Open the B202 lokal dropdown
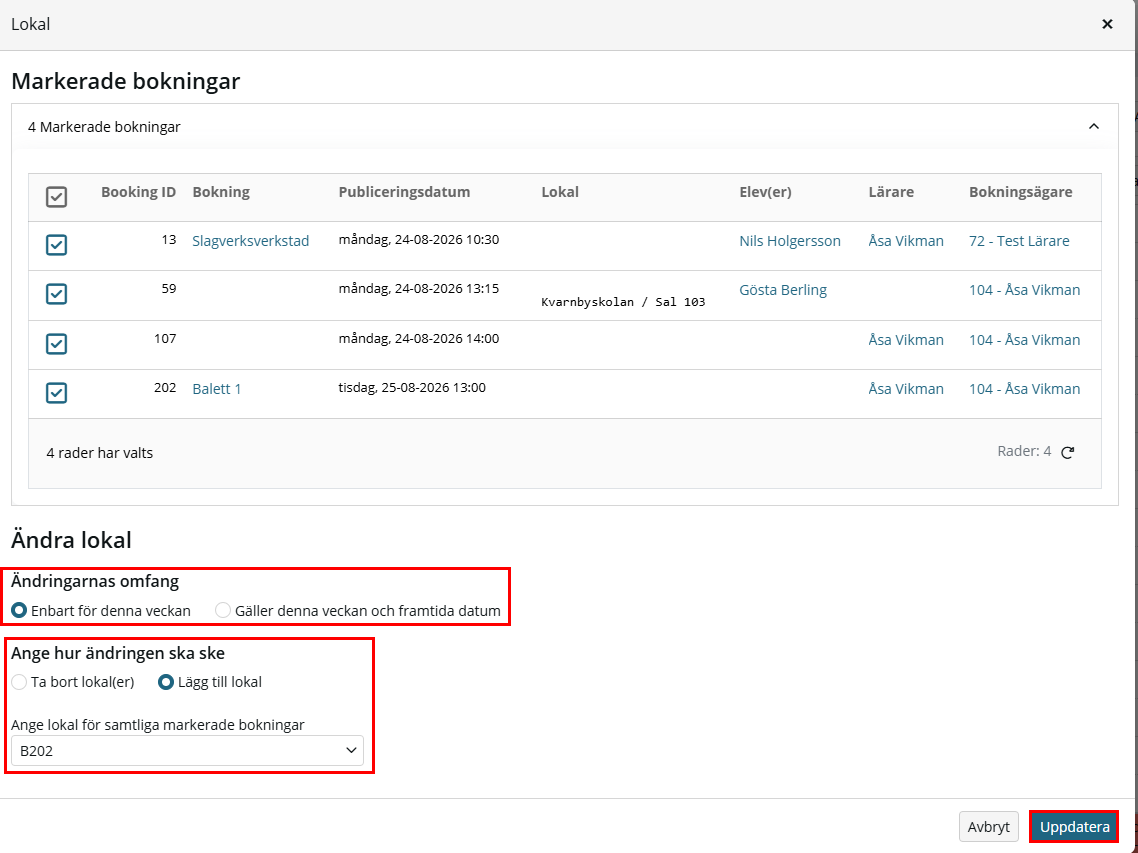This screenshot has width=1138, height=853. [187, 751]
